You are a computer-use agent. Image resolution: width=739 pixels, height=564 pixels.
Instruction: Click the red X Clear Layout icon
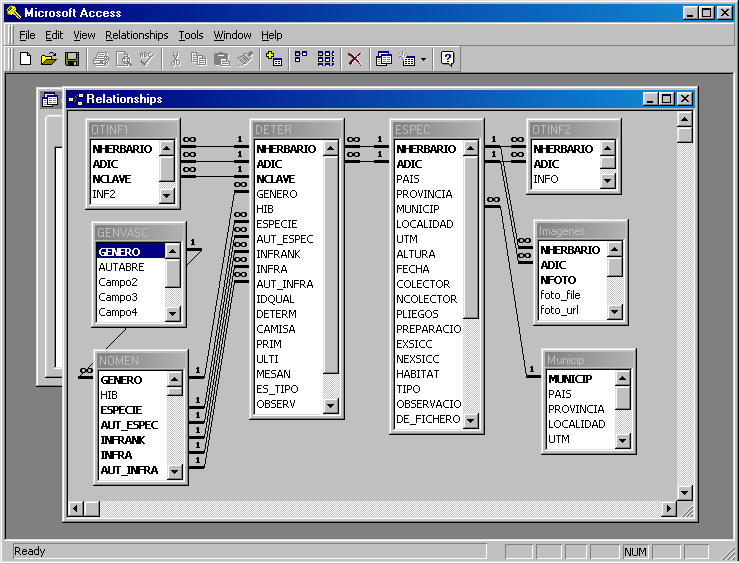(x=354, y=59)
